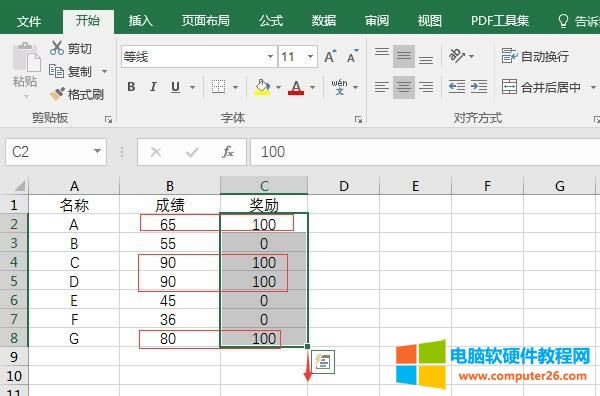Select the Format Painter brush icon
Viewport: 600px width, 396px height.
[57, 94]
